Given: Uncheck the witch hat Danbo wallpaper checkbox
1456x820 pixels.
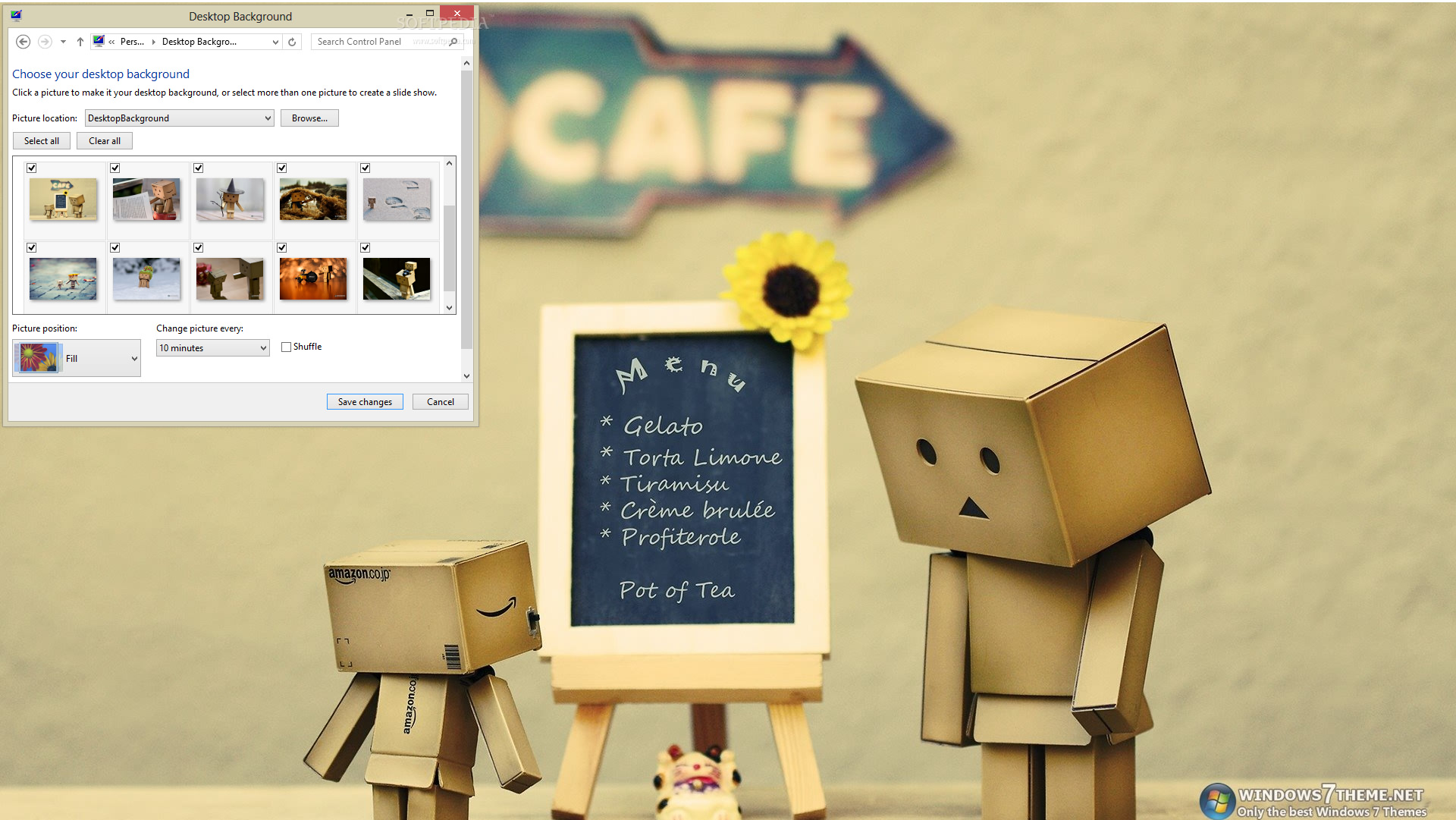Looking at the screenshot, I should pyautogui.click(x=199, y=168).
